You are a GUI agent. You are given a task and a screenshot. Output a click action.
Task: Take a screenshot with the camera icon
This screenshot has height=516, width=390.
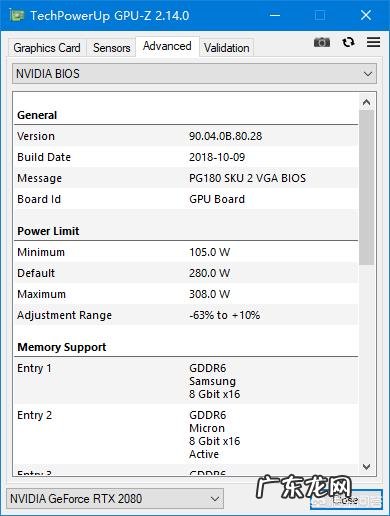[x=322, y=42]
